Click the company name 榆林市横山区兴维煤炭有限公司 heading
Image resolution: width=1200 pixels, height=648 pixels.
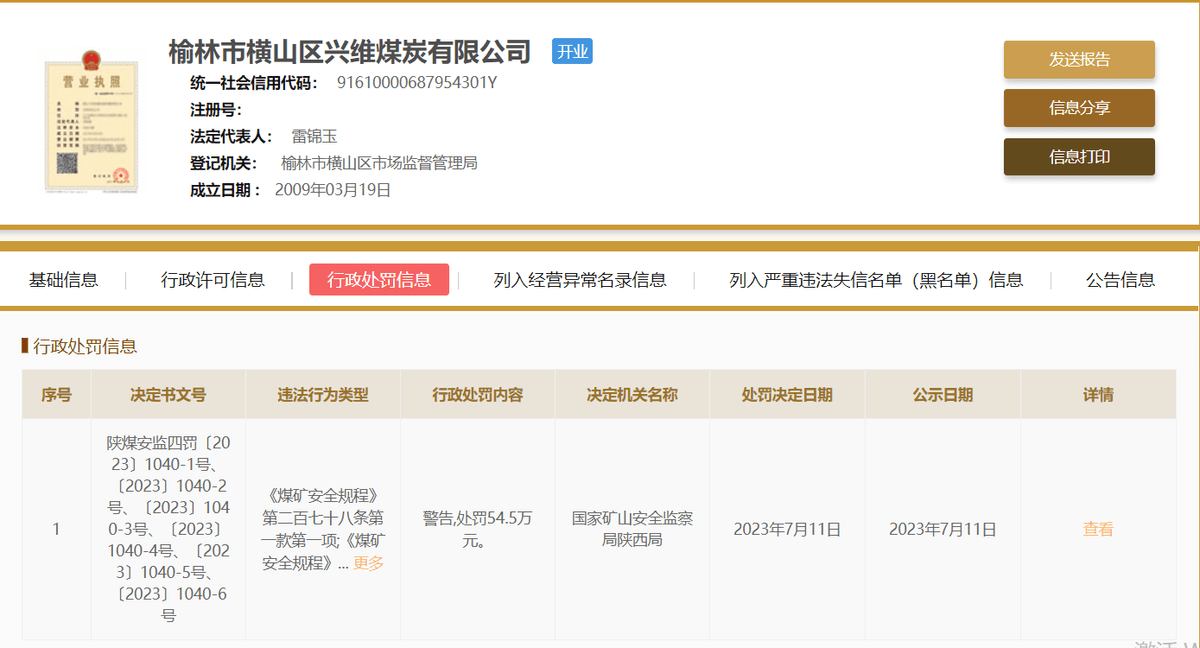349,51
